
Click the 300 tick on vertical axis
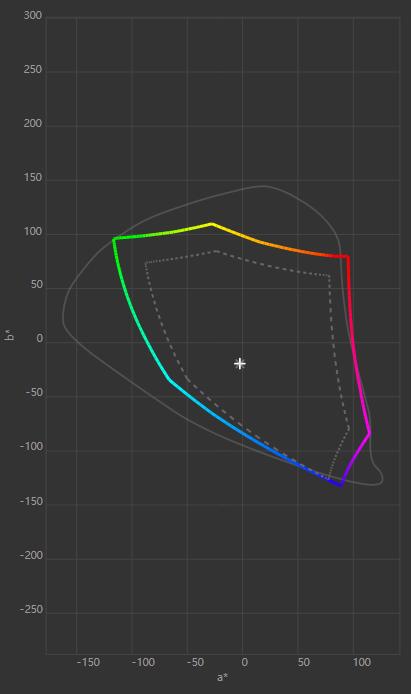(33, 15)
